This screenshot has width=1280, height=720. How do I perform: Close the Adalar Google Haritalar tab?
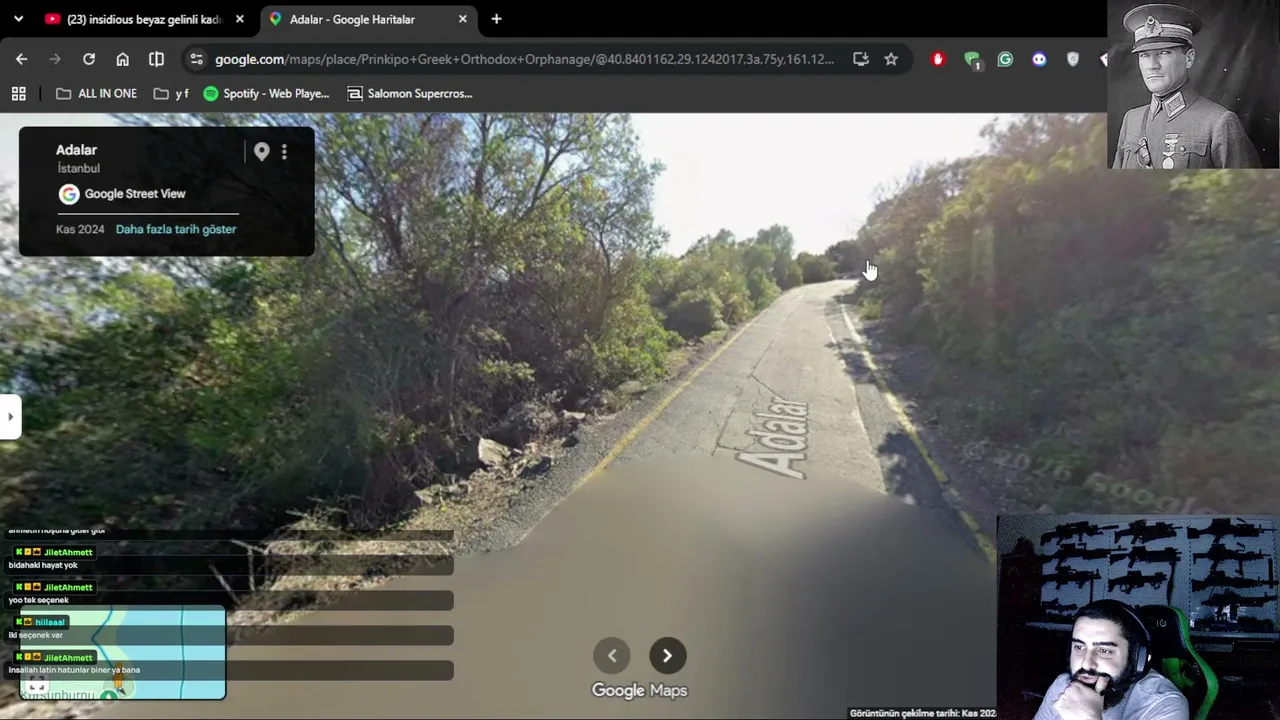point(462,19)
